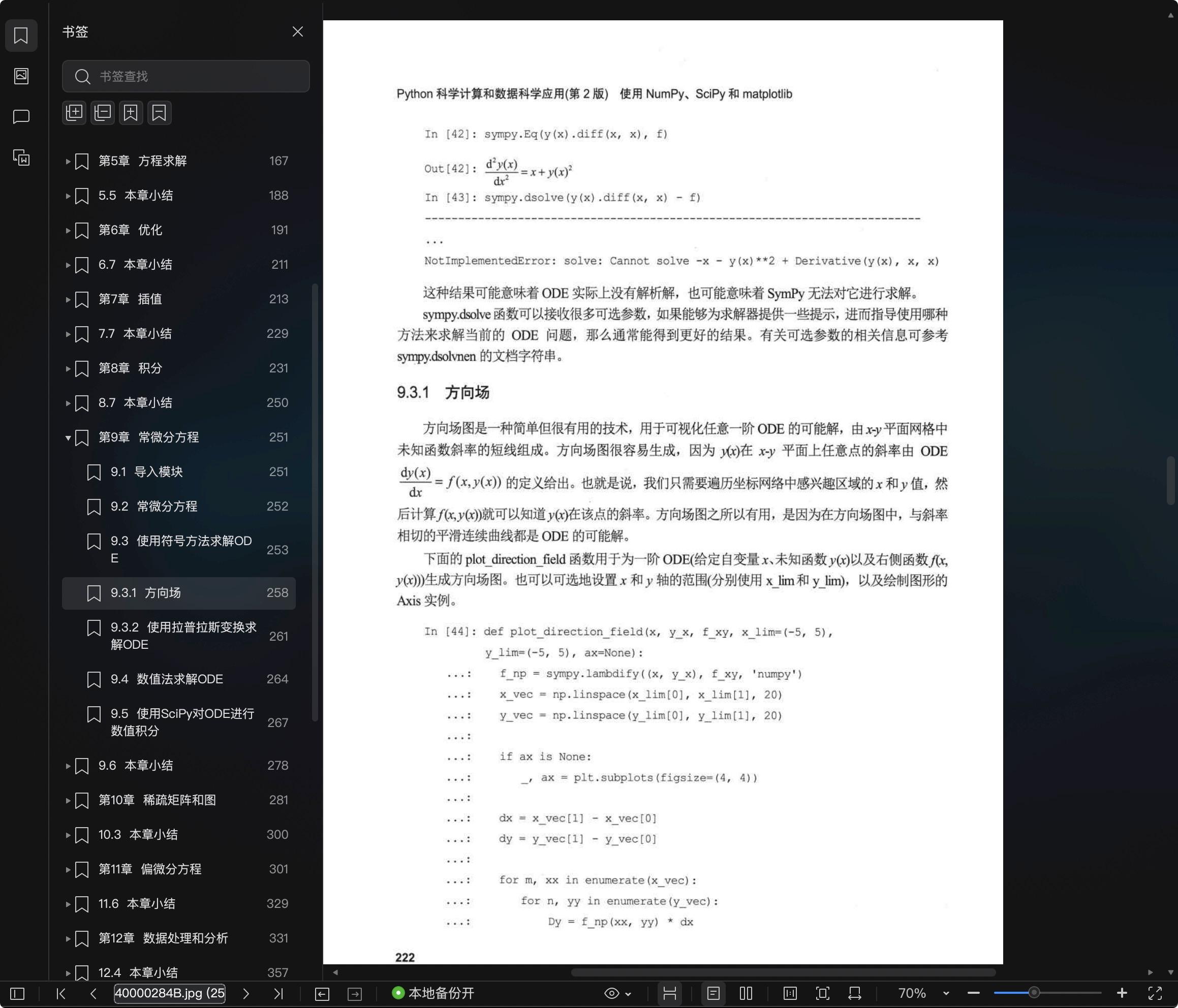Expand the 第7章 插值 bookmark
1178x1008 pixels.
68,300
